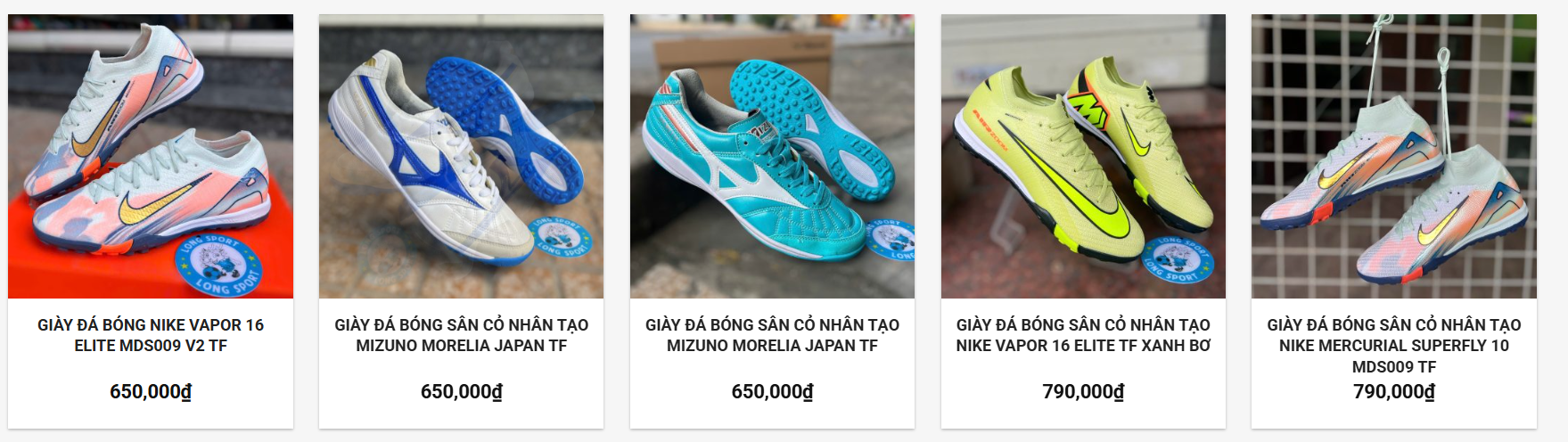Click the Long Sport logo badge on the first image
Viewport: 1568px width, 442px height.
[219, 264]
